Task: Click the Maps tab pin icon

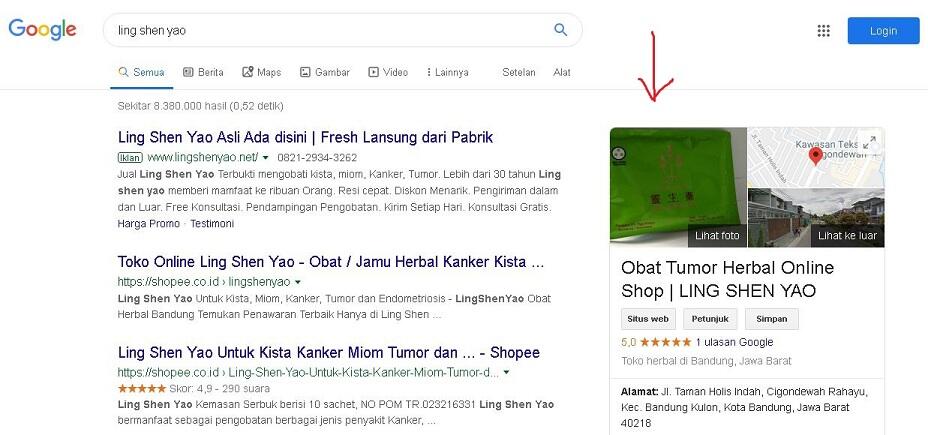Action: click(247, 72)
